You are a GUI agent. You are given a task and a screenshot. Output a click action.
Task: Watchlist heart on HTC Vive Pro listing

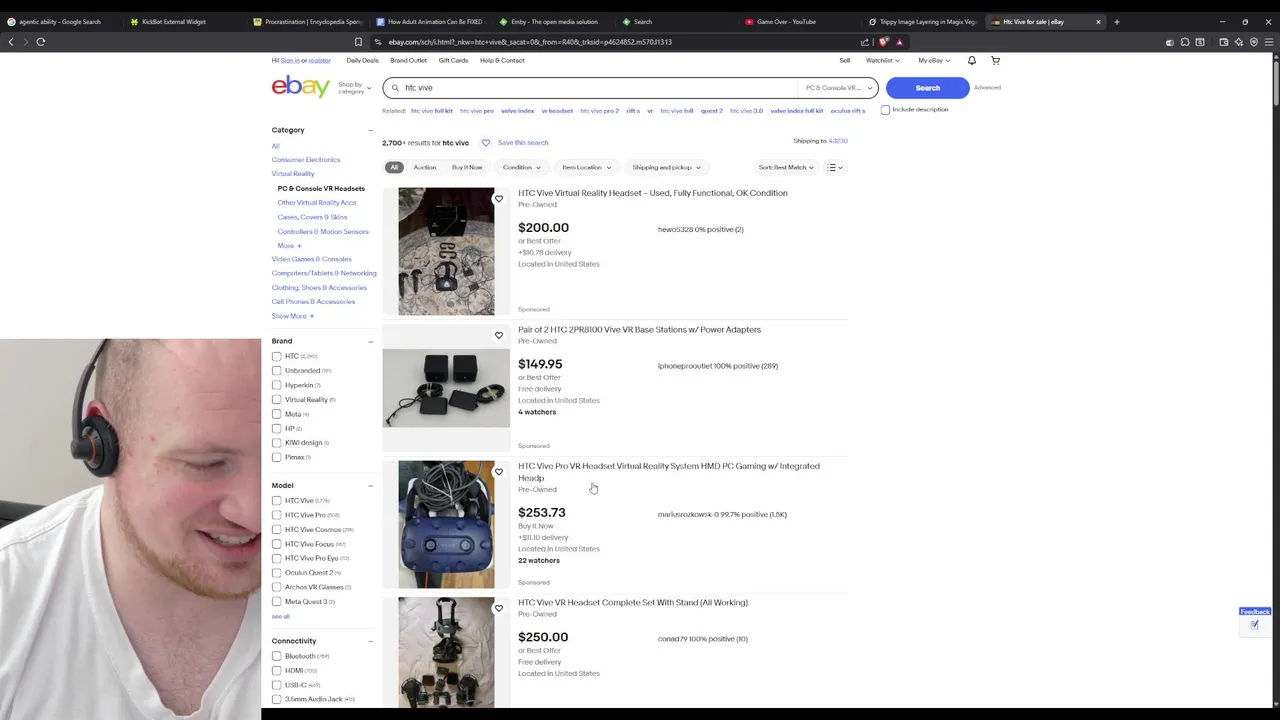point(499,472)
